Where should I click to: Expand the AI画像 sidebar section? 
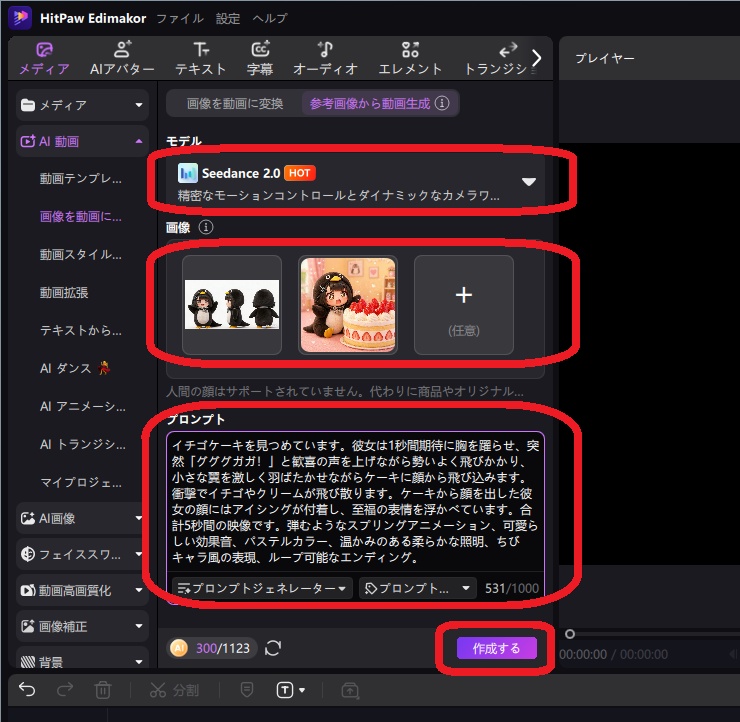82,519
